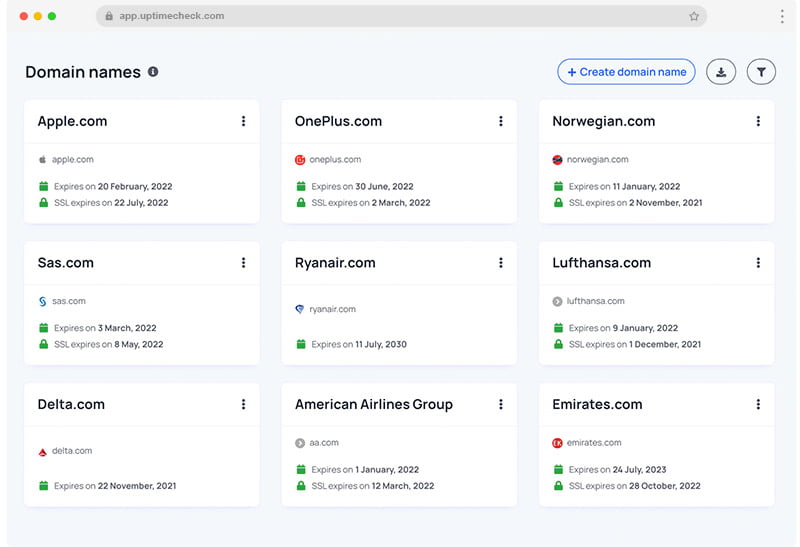Click the calendar icon on Sas.com card

click(44, 328)
